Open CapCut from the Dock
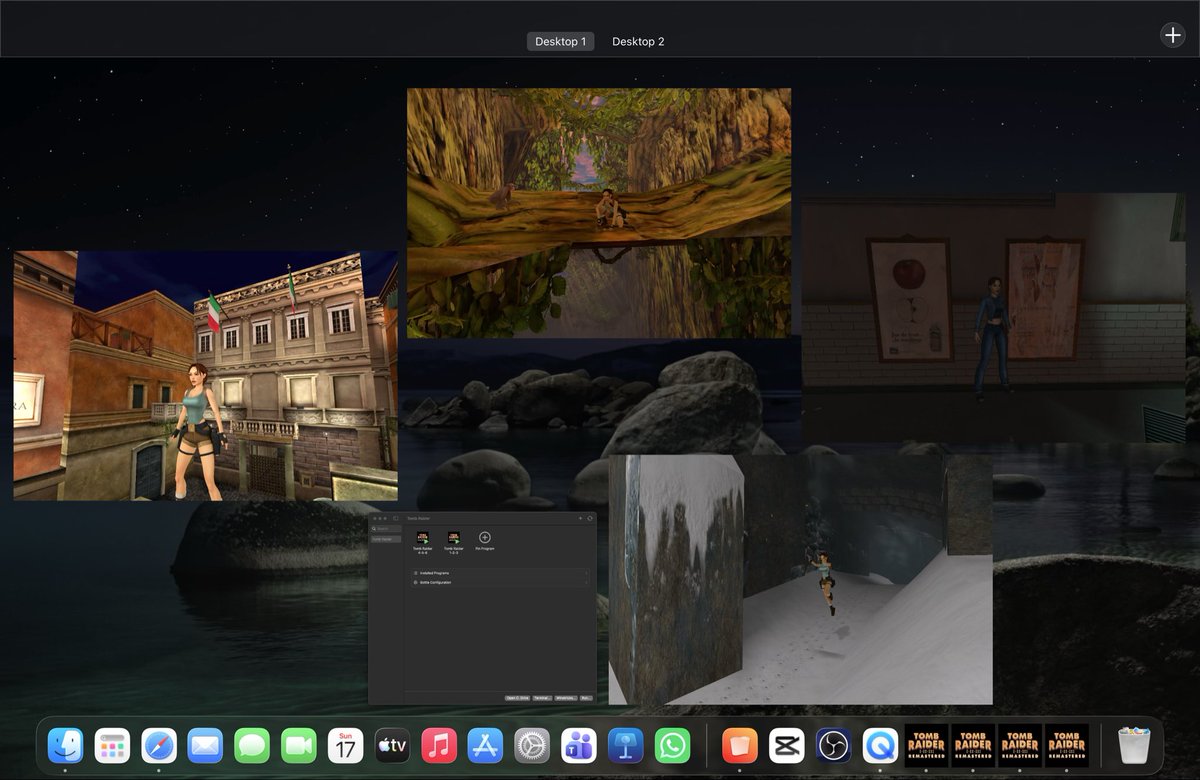Image resolution: width=1200 pixels, height=780 pixels. (786, 745)
